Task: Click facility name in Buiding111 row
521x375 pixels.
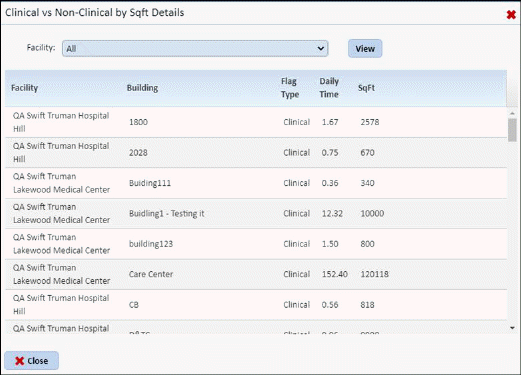Action: [61, 183]
